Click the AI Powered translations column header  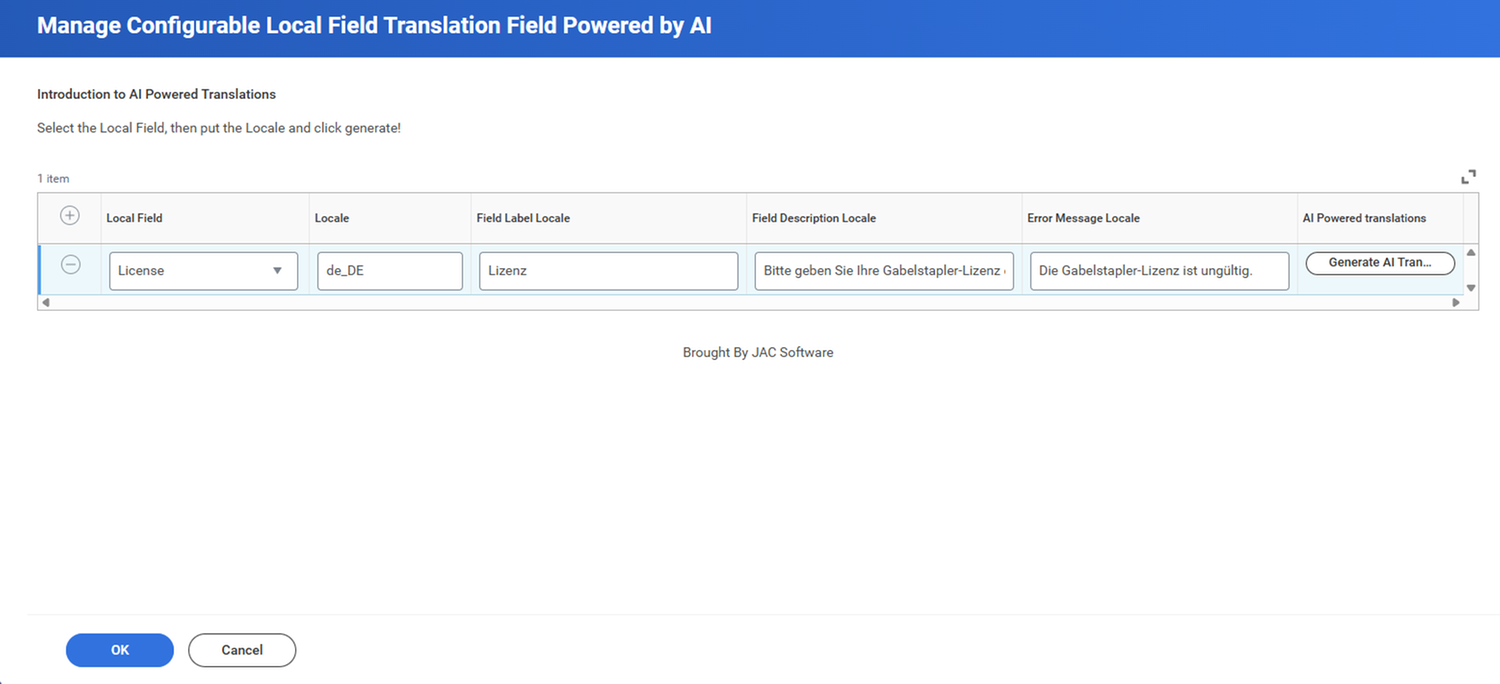pos(1364,217)
